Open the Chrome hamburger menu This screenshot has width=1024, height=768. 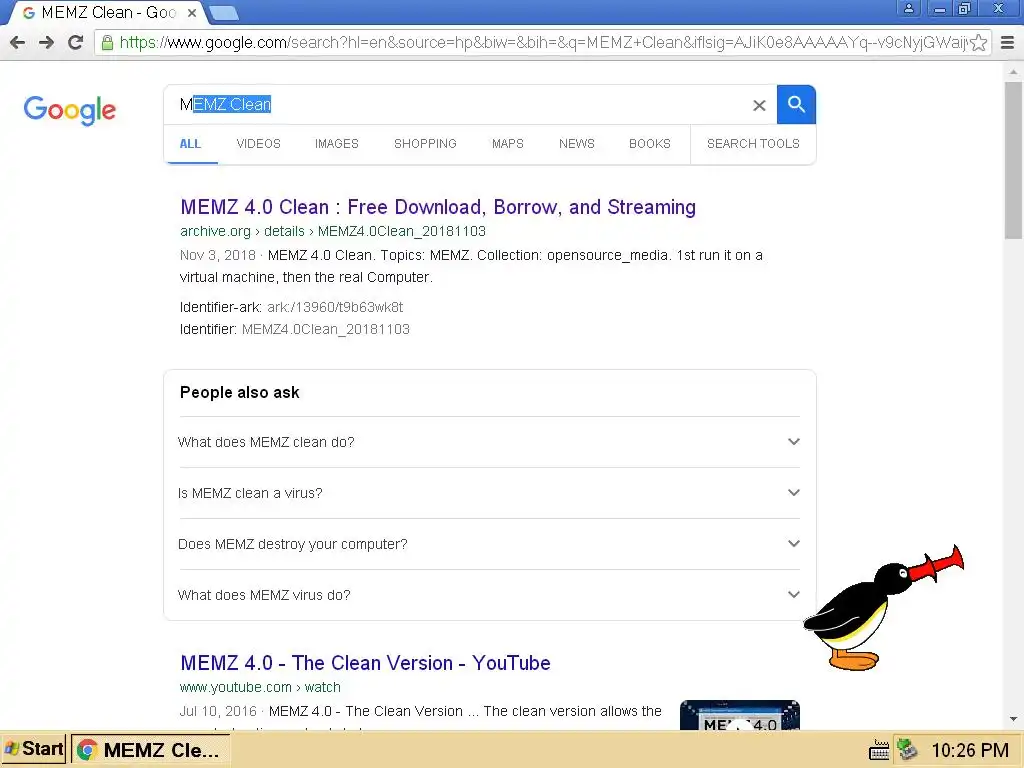pyautogui.click(x=1008, y=42)
